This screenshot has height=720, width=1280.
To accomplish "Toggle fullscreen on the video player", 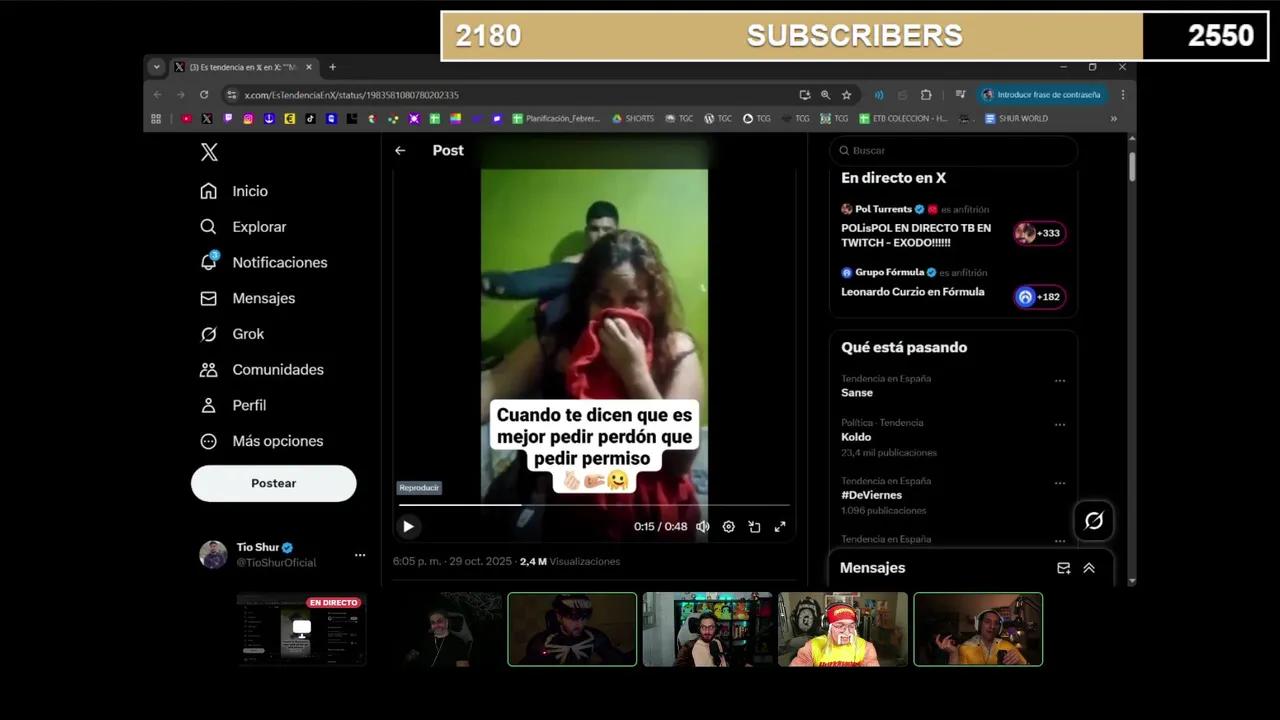I will (x=779, y=526).
